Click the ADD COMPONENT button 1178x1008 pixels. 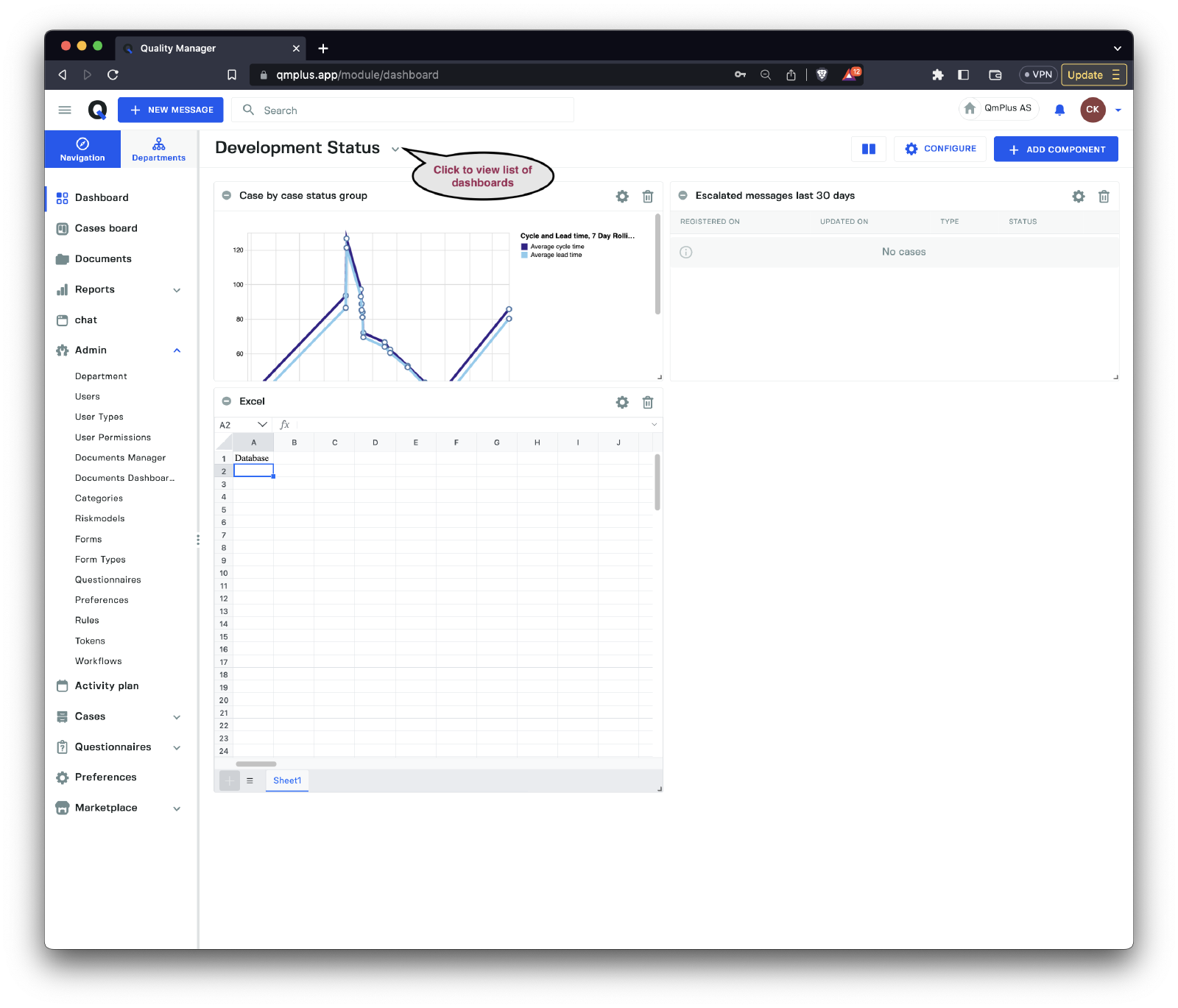[x=1056, y=149]
